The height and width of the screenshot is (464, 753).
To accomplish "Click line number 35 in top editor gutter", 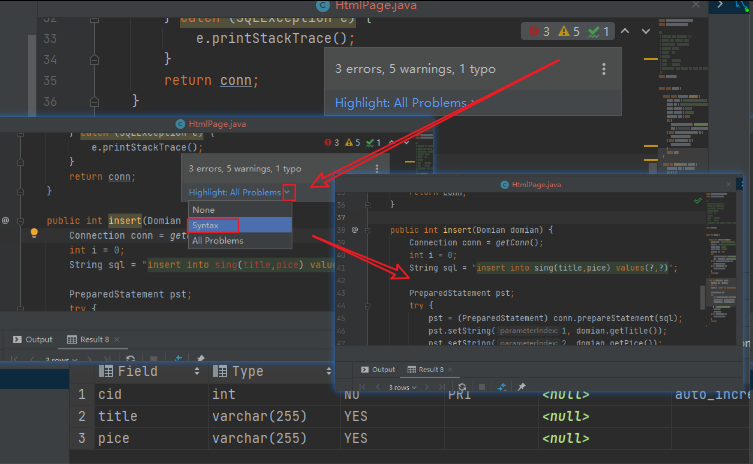I will click(x=50, y=81).
